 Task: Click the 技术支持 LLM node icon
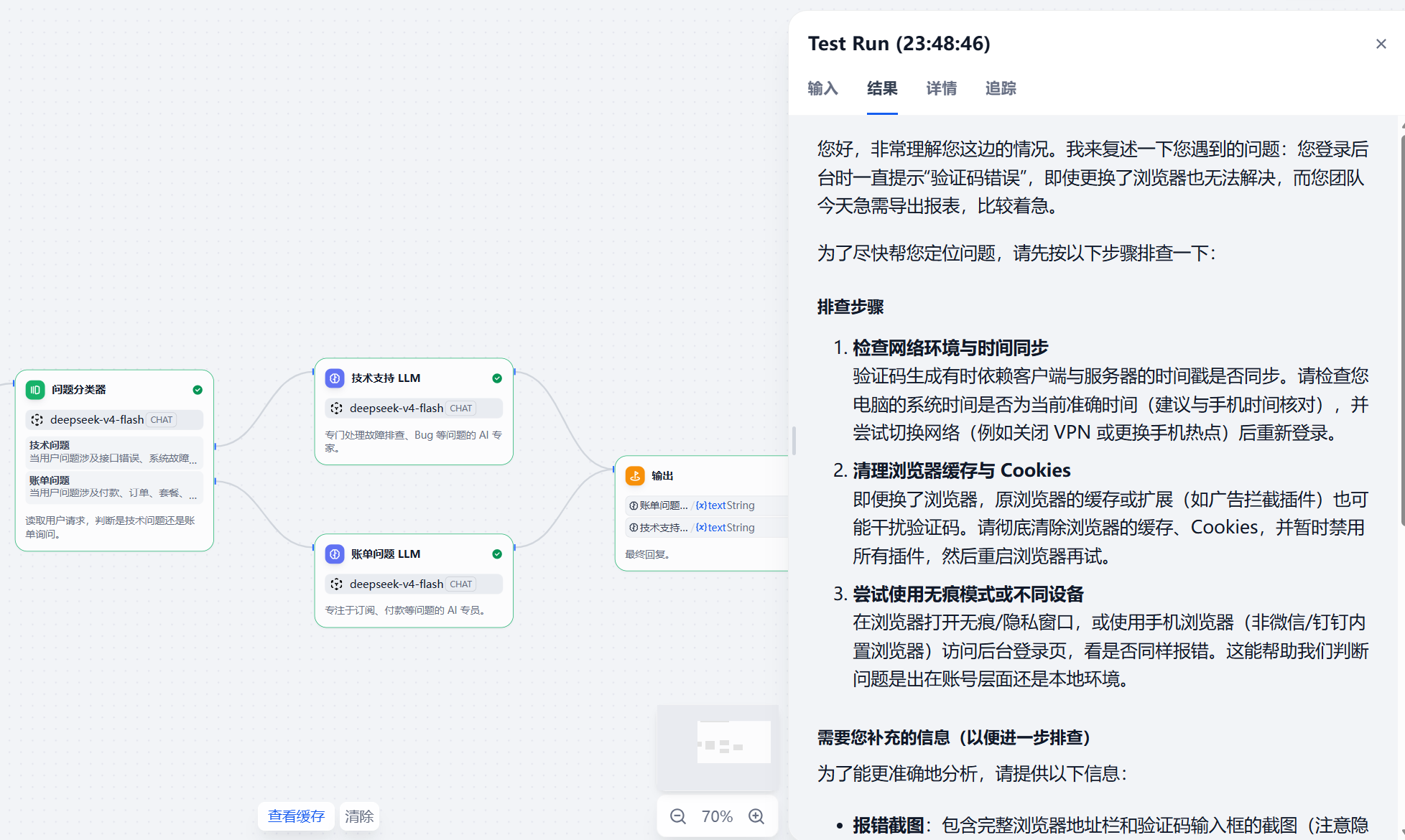point(335,378)
